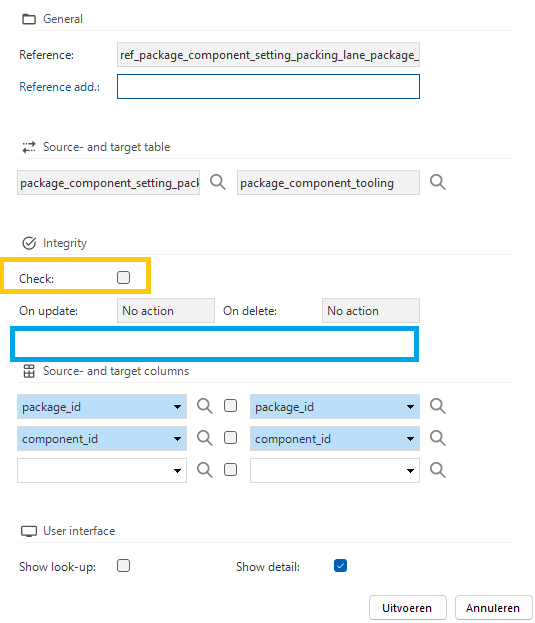Open the On delete action field
The height and width of the screenshot is (623, 535).
coord(371,311)
